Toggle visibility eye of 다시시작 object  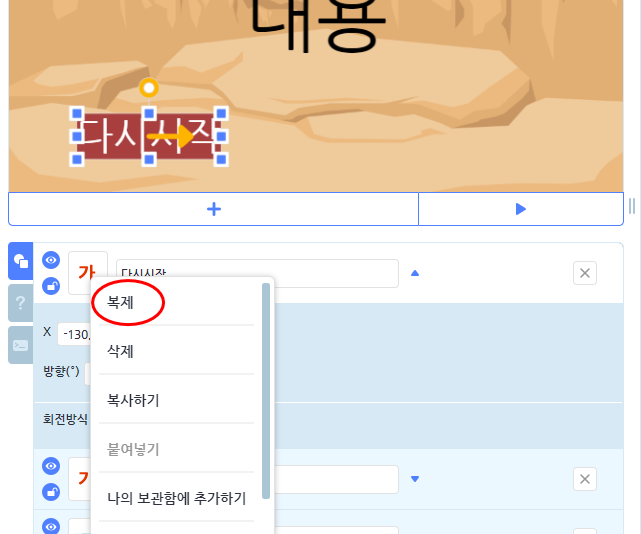[x=51, y=260]
